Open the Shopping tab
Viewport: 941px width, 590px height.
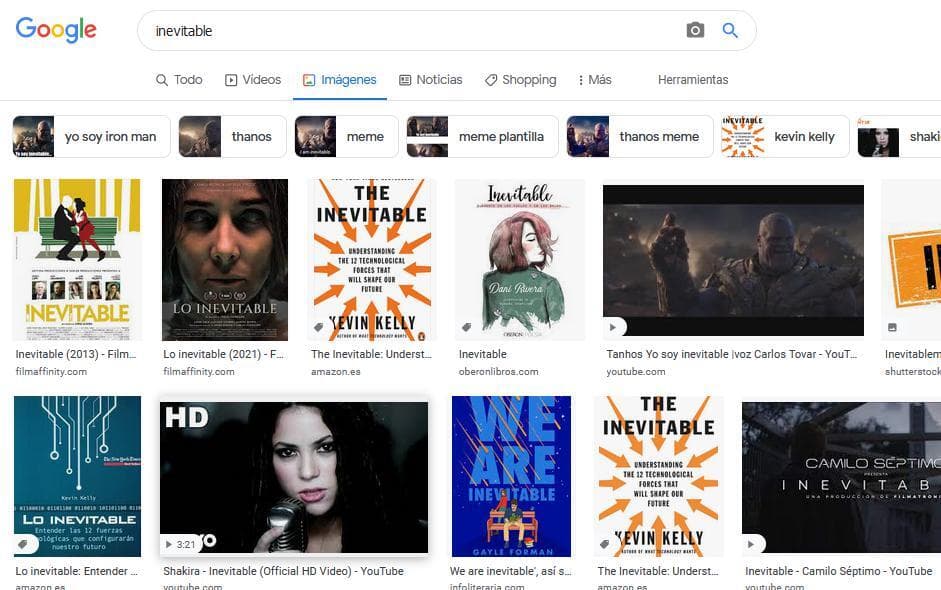point(521,80)
